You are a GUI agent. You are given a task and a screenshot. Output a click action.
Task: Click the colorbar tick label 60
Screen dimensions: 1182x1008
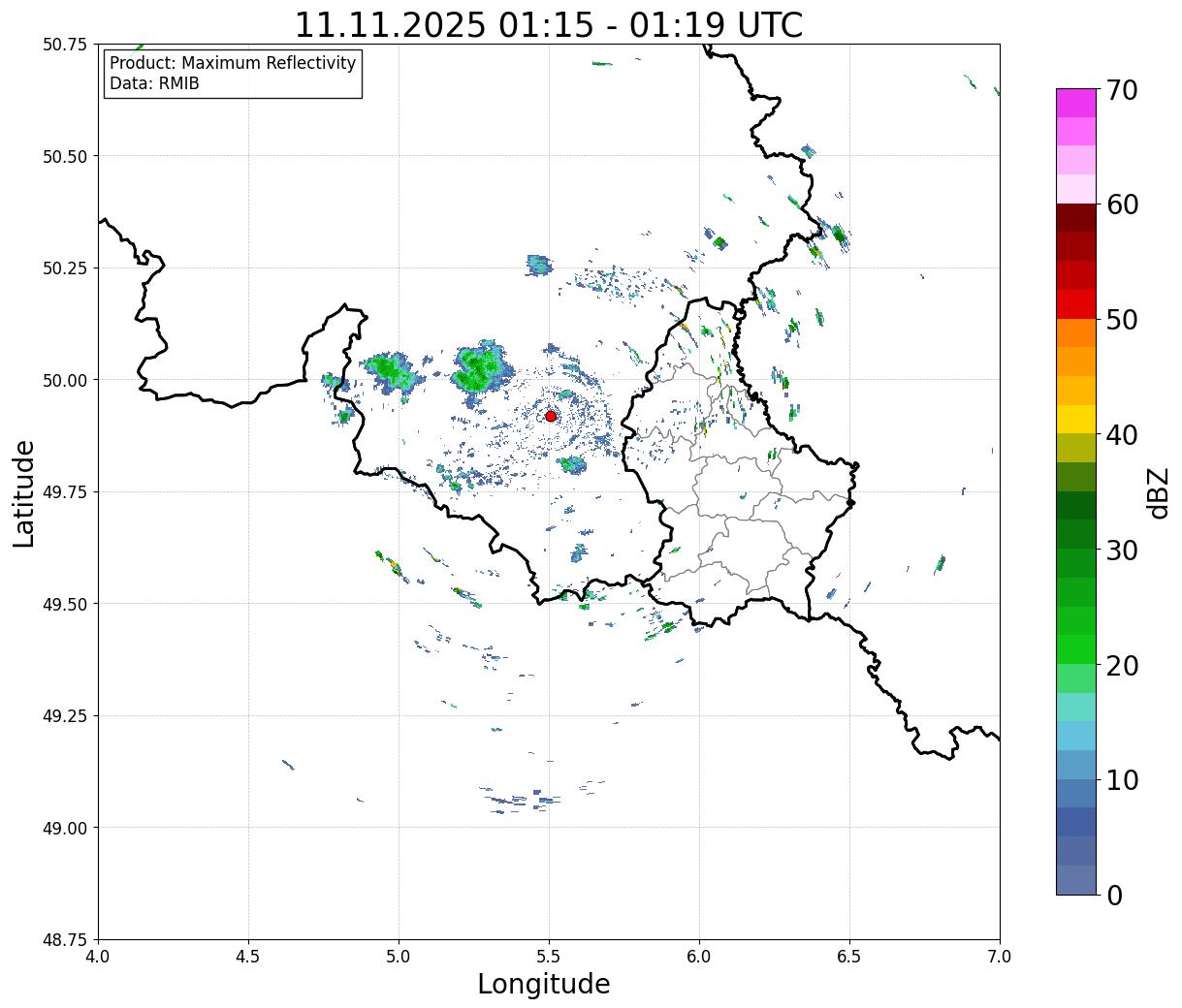tap(1122, 205)
